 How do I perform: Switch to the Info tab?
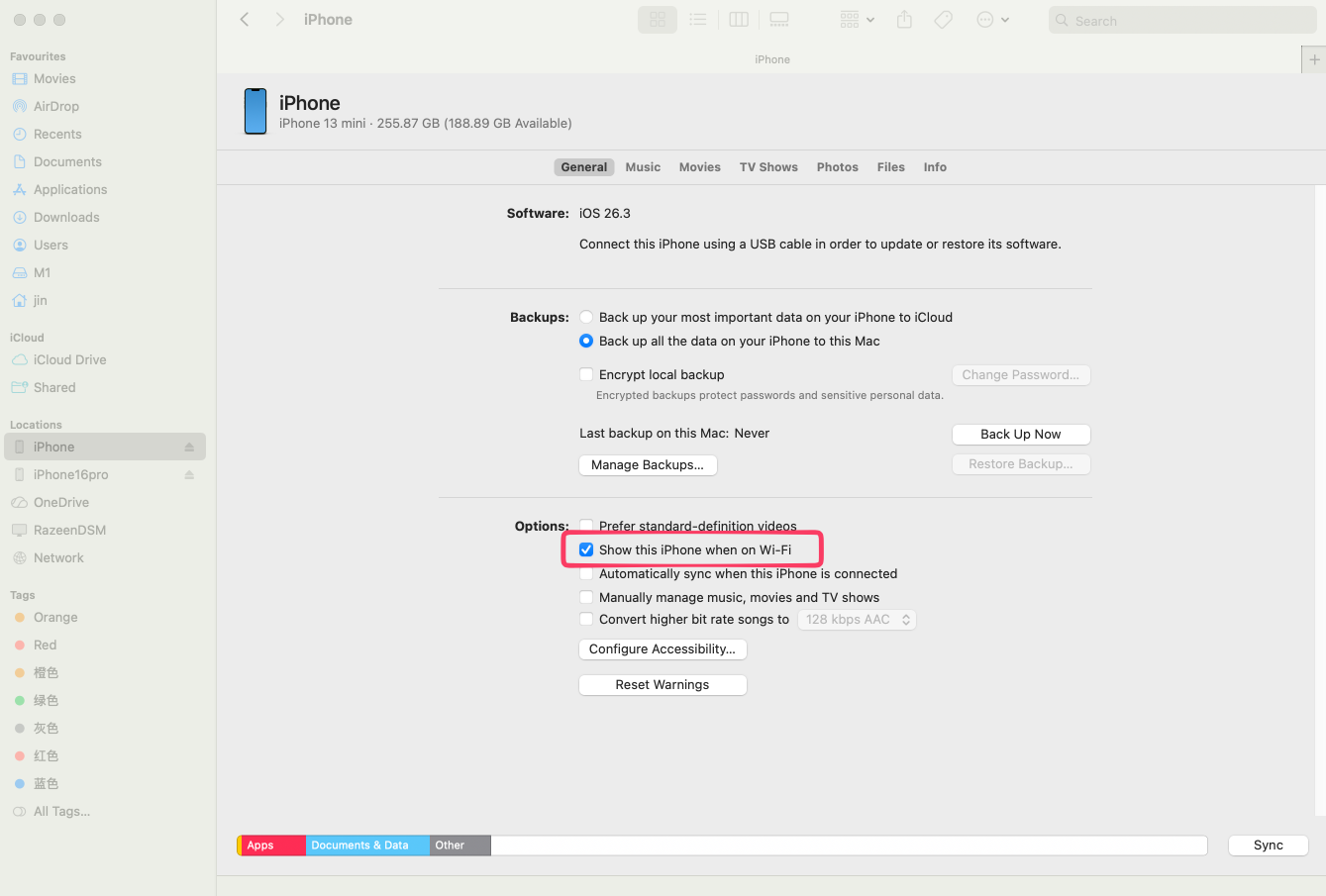[935, 167]
